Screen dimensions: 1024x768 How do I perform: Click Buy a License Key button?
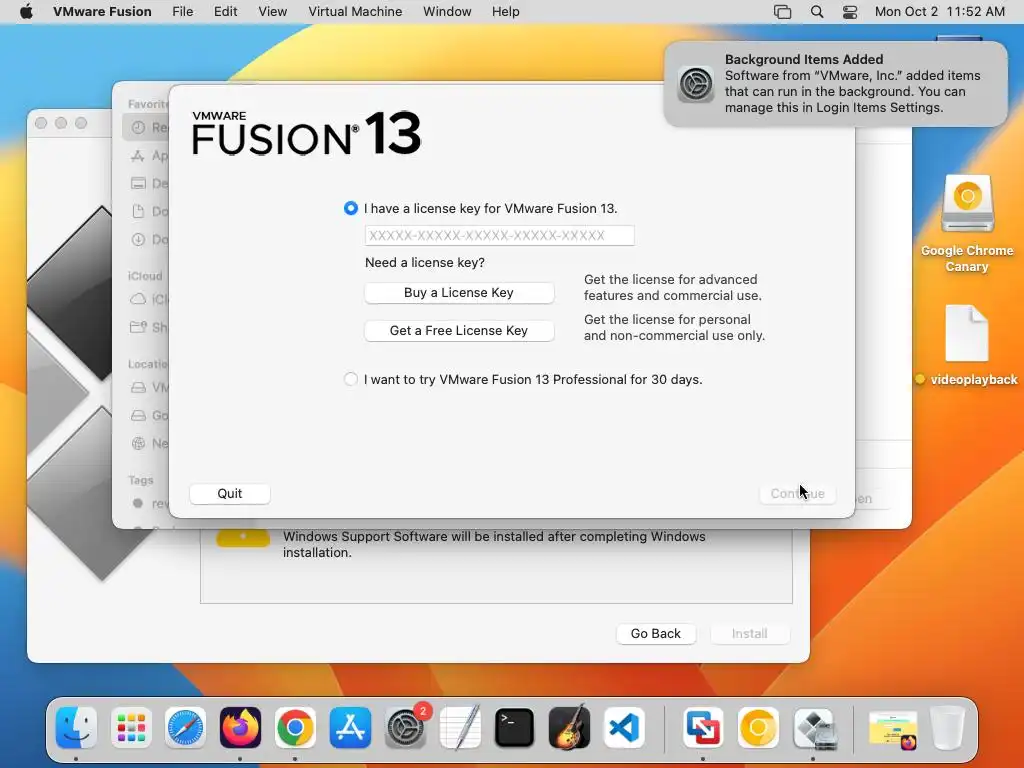tap(459, 293)
